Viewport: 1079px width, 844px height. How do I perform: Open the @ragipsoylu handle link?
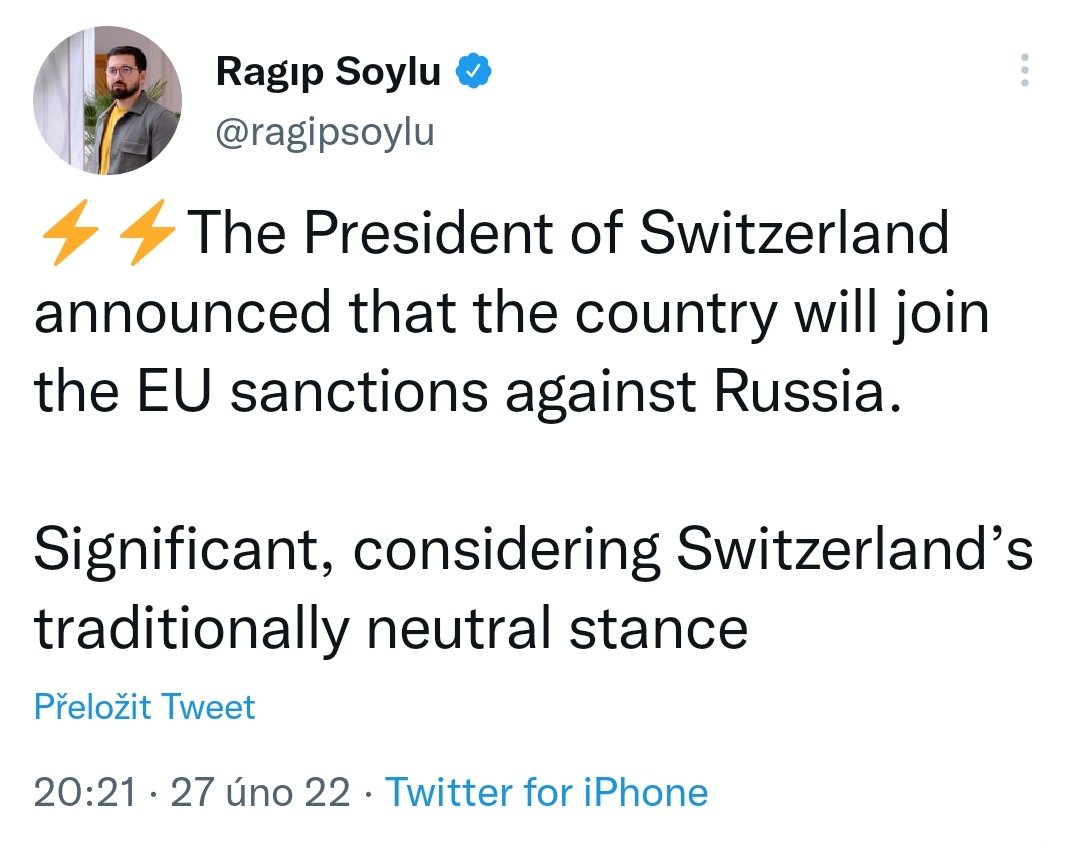pos(325,132)
